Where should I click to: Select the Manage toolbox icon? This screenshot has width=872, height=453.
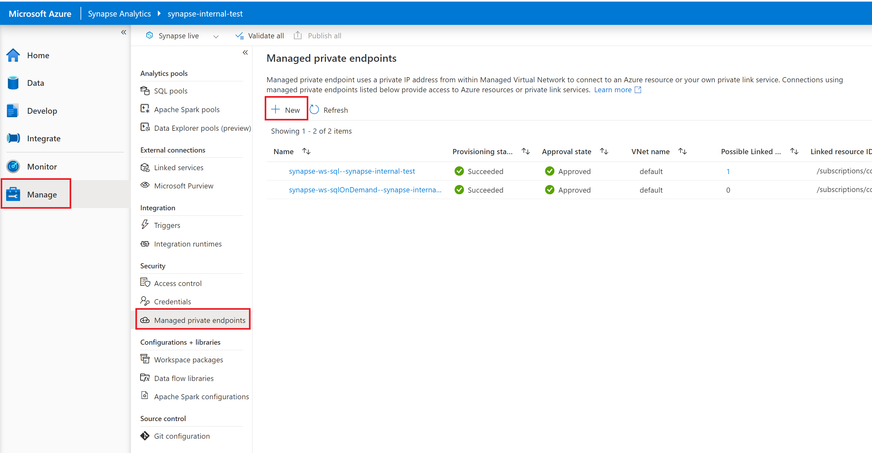[x=13, y=194]
